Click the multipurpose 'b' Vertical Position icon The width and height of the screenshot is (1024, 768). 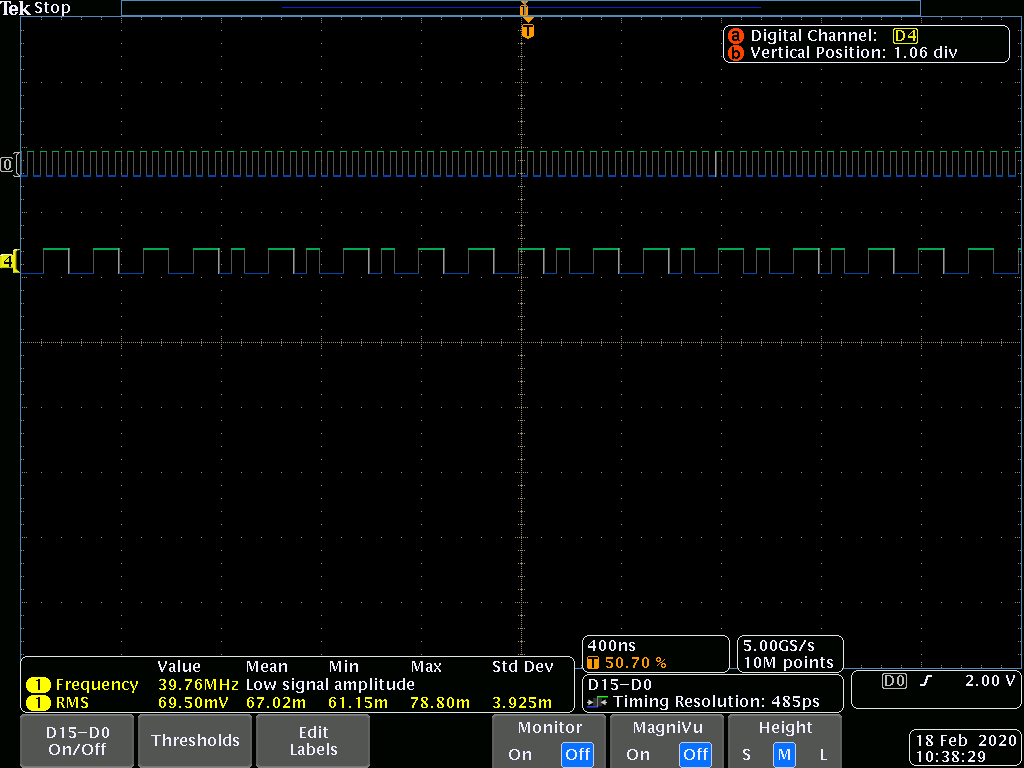[x=736, y=53]
